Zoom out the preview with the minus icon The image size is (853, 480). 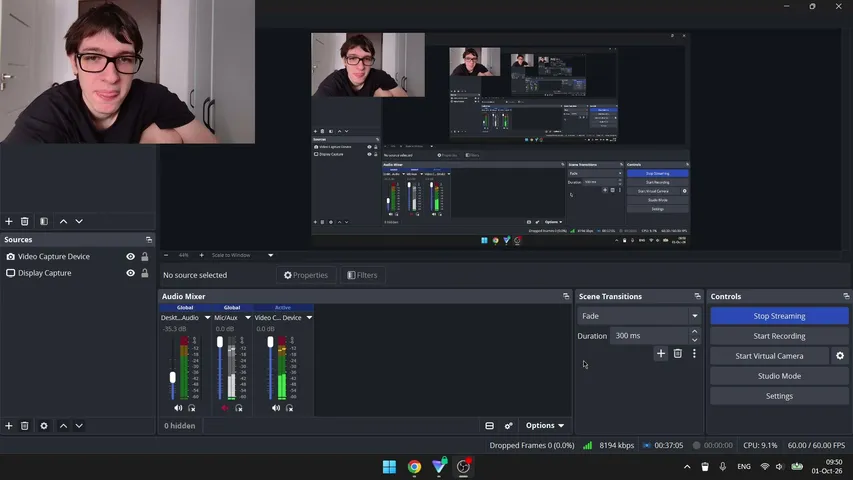[x=166, y=255]
